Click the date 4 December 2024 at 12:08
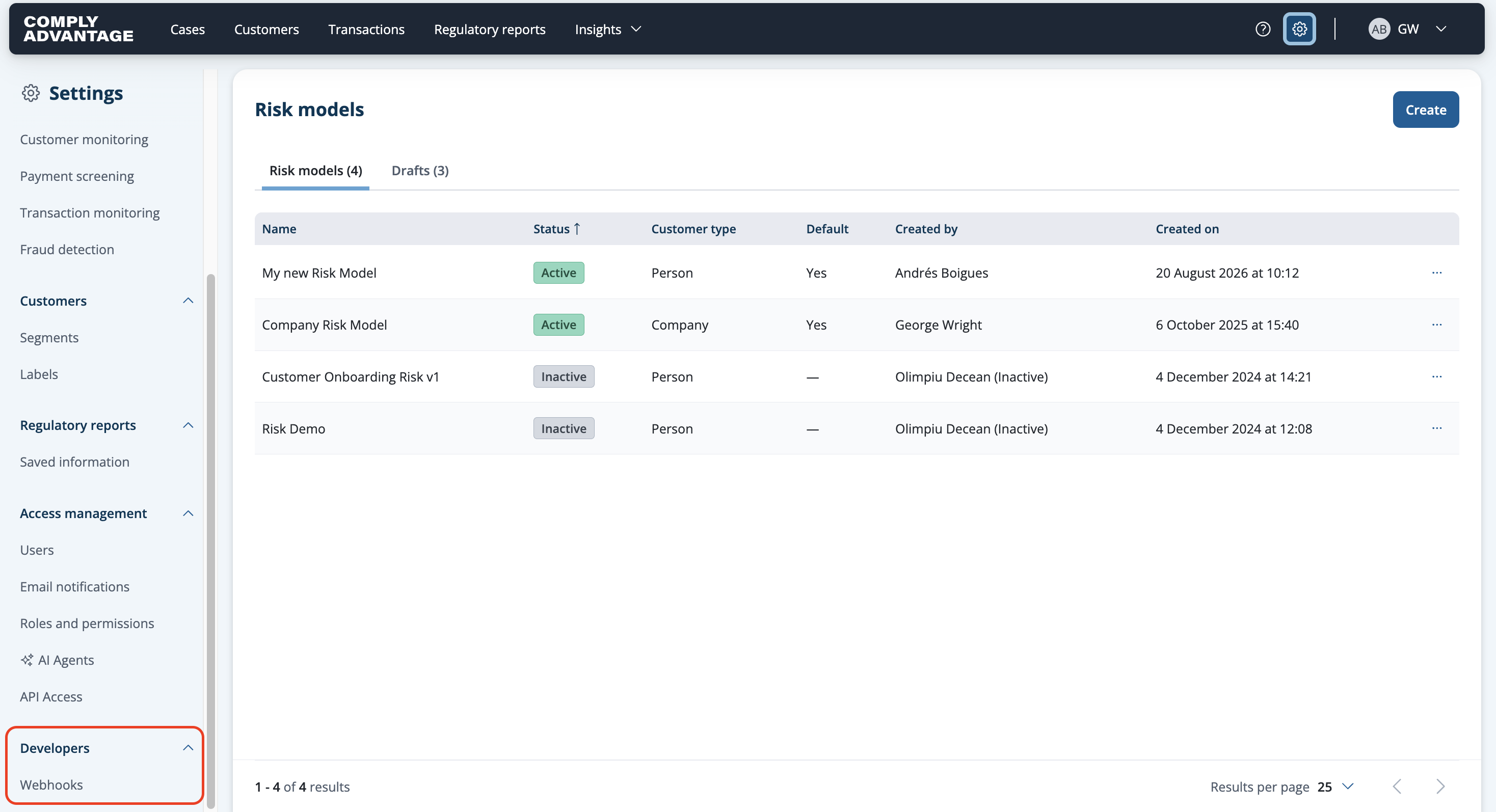This screenshot has height=812, width=1496. point(1234,428)
